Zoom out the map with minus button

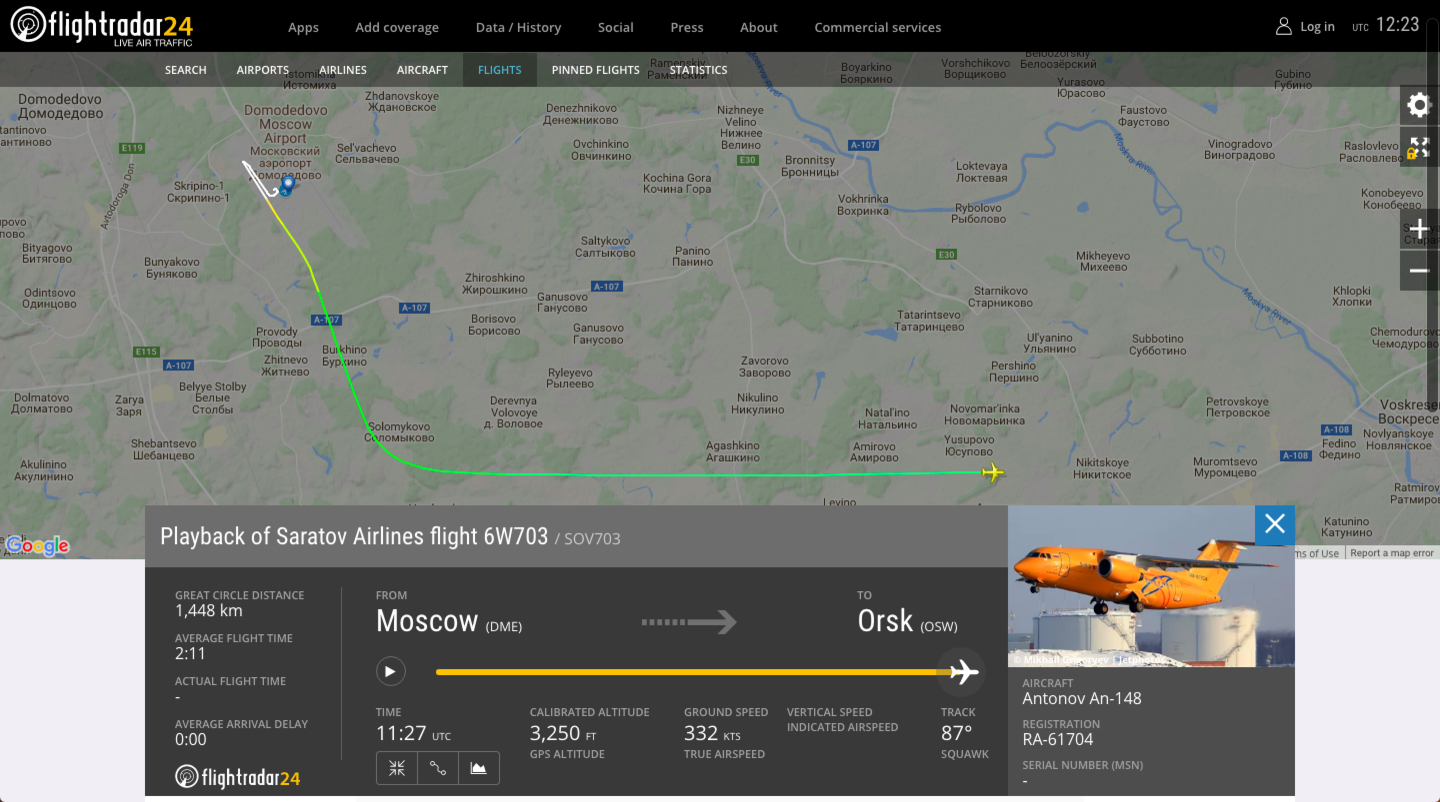pyautogui.click(x=1419, y=271)
